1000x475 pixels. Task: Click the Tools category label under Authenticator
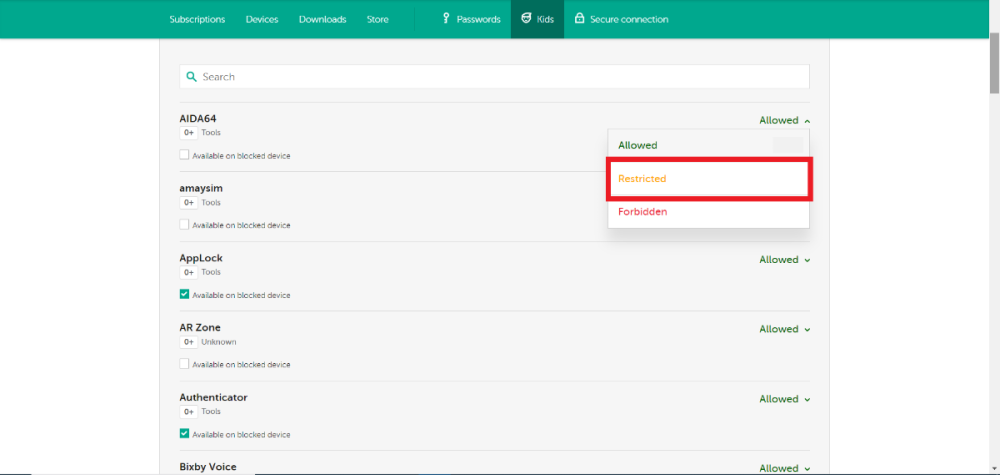(211, 411)
